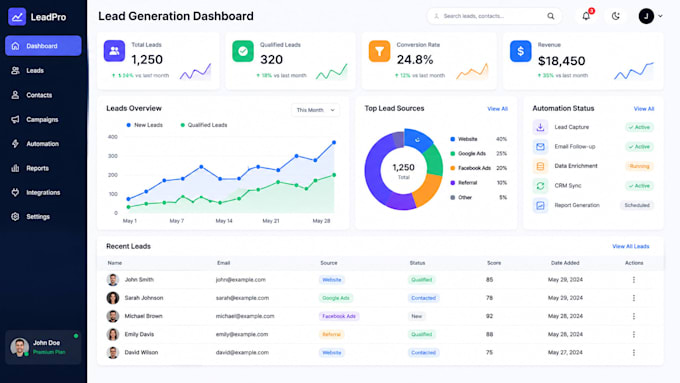Click the Total Leads people icon

[x=114, y=51]
